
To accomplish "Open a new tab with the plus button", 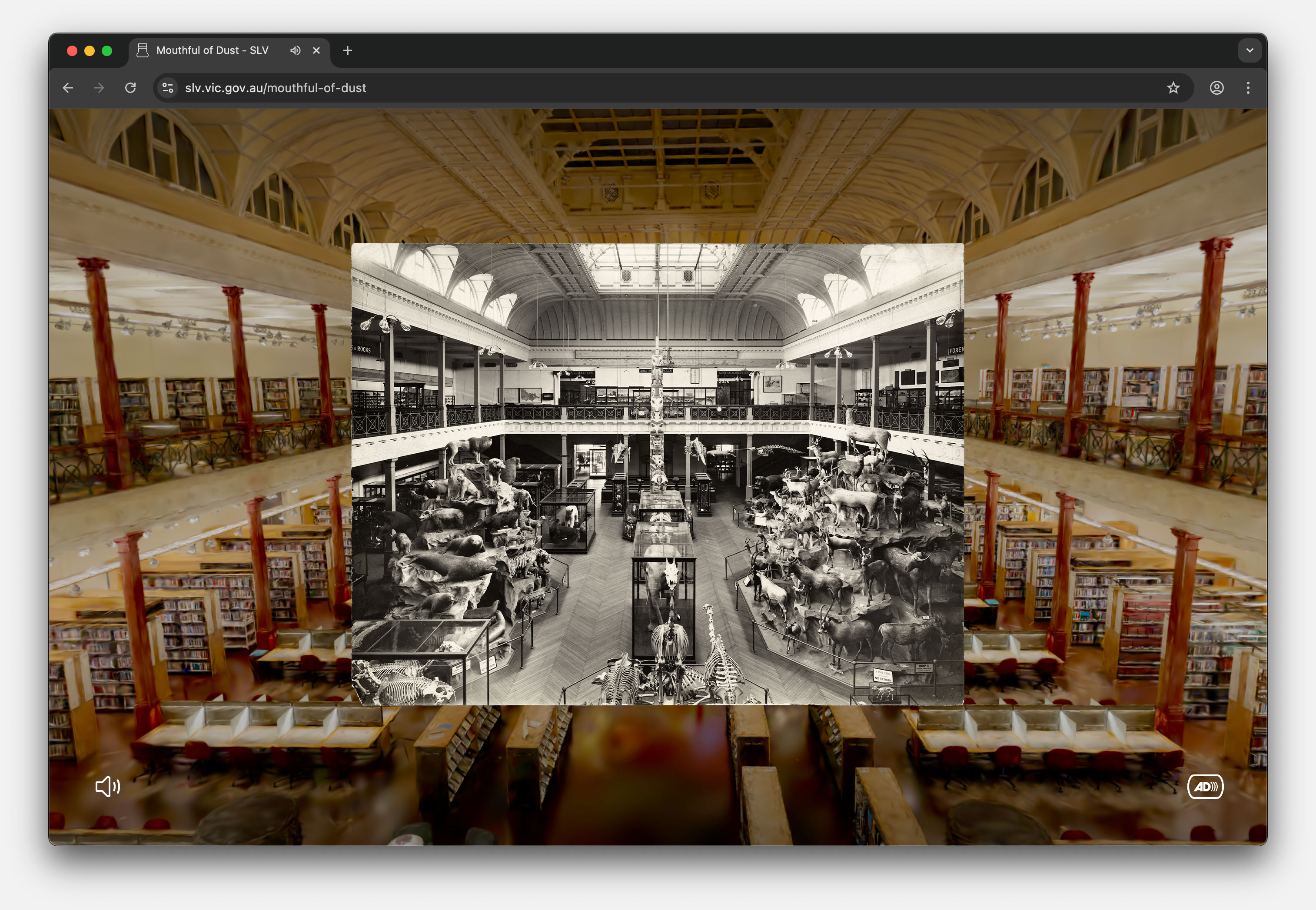I will (x=347, y=50).
